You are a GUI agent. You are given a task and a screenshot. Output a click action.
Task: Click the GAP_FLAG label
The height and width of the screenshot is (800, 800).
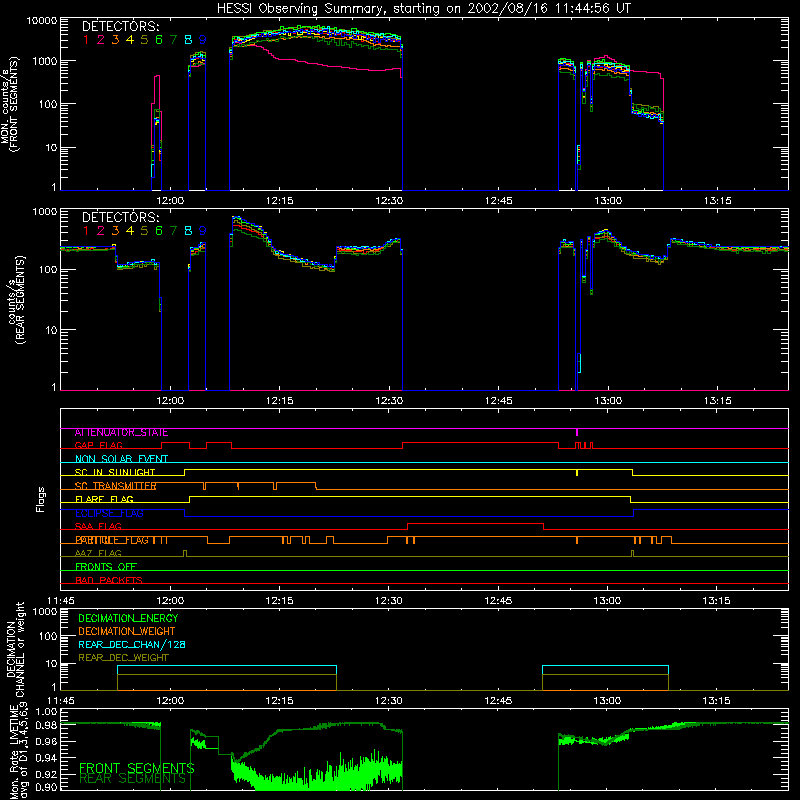click(98, 446)
